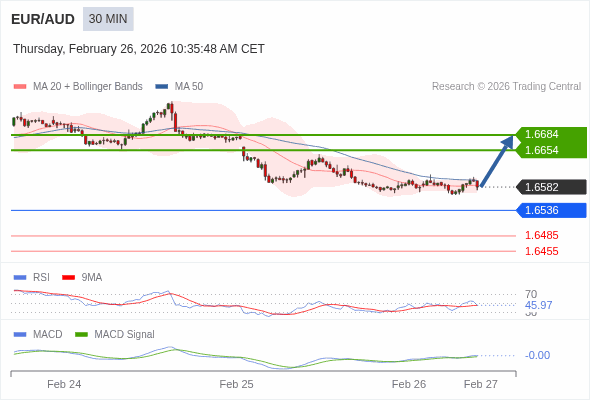
Task: Click the Feb 24 date axis label
Action: click(64, 384)
